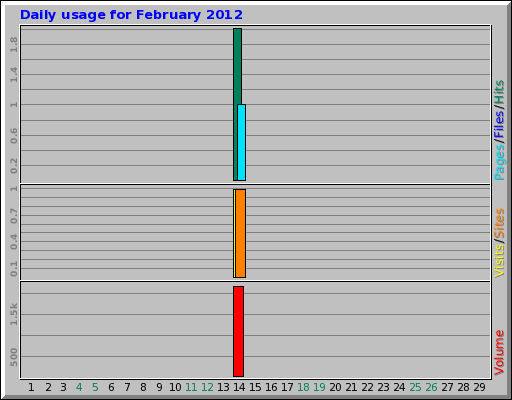
Task: Click day 1 on the x-axis
Action: point(31,387)
